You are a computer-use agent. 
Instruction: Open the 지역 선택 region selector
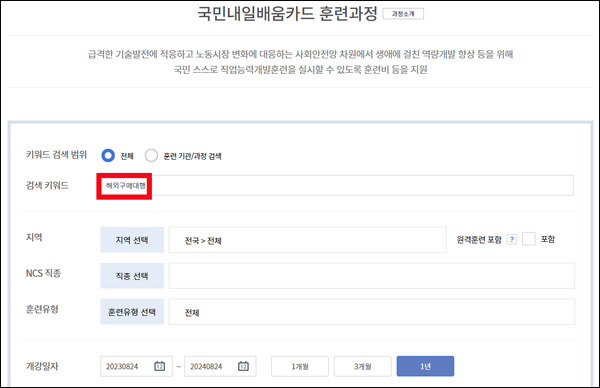[132, 240]
